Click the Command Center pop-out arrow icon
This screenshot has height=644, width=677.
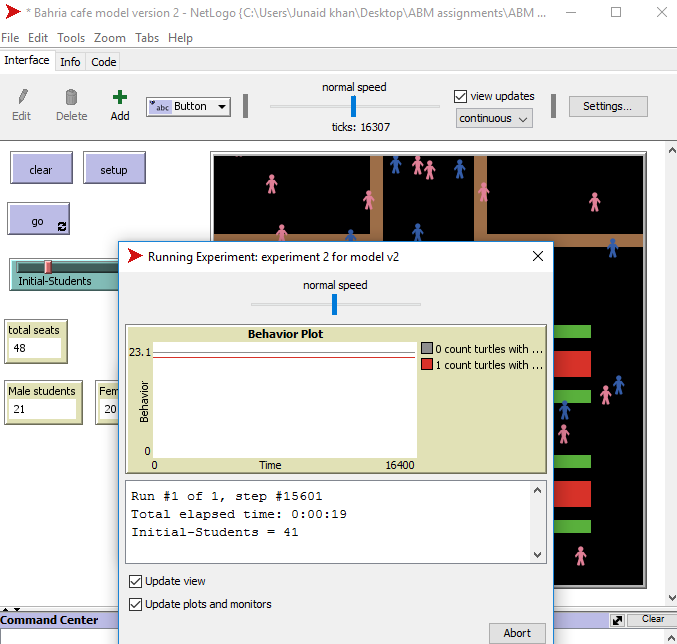[x=618, y=620]
